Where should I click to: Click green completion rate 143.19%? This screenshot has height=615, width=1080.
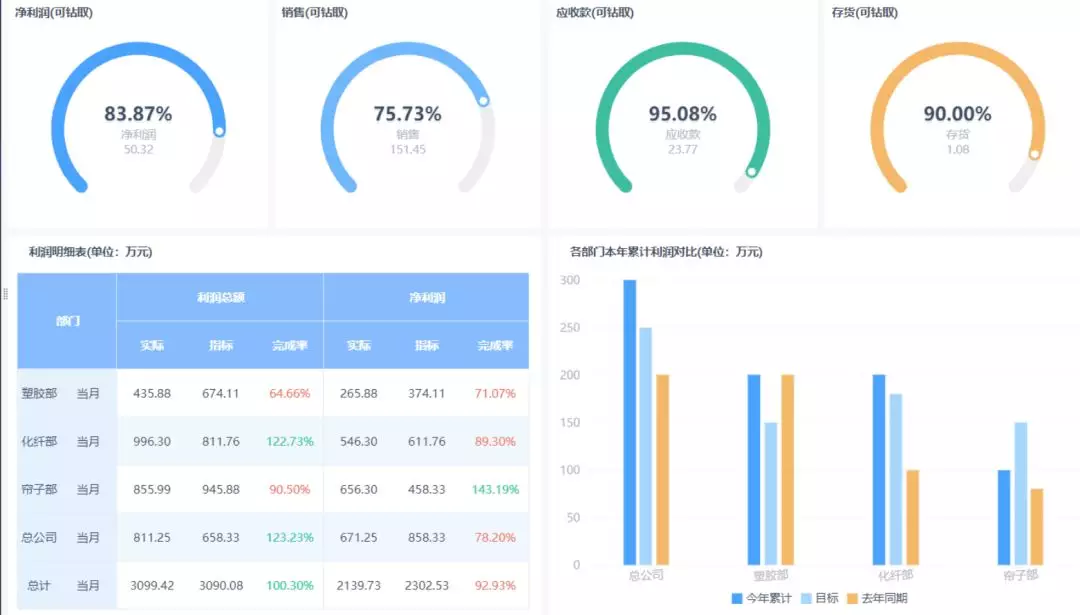pos(495,490)
